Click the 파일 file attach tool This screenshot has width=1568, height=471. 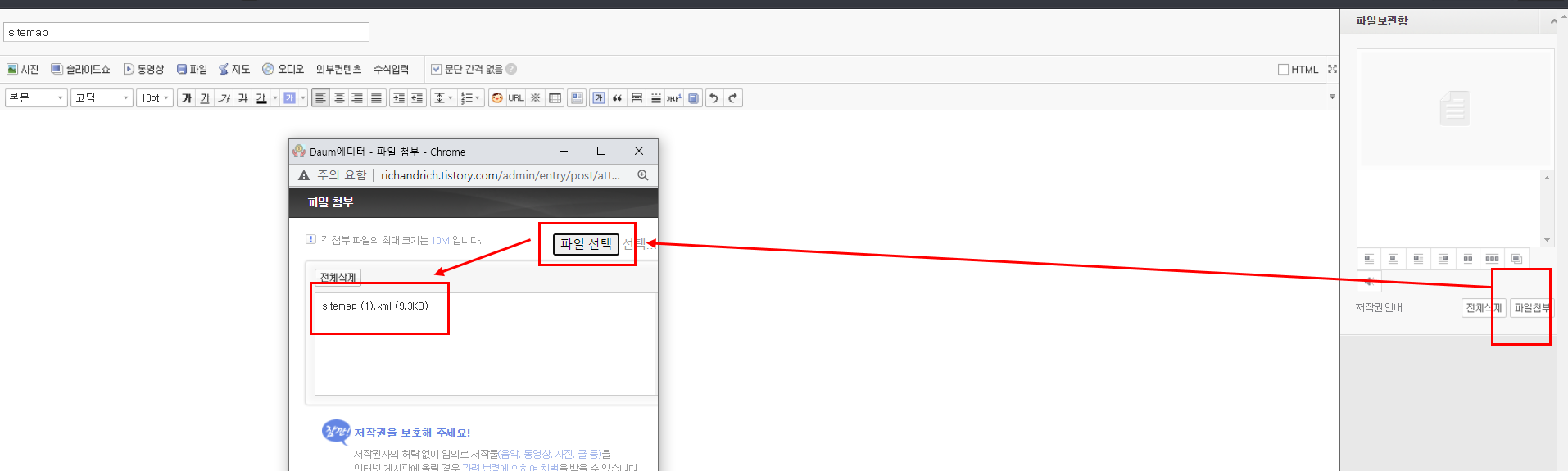pos(192,69)
